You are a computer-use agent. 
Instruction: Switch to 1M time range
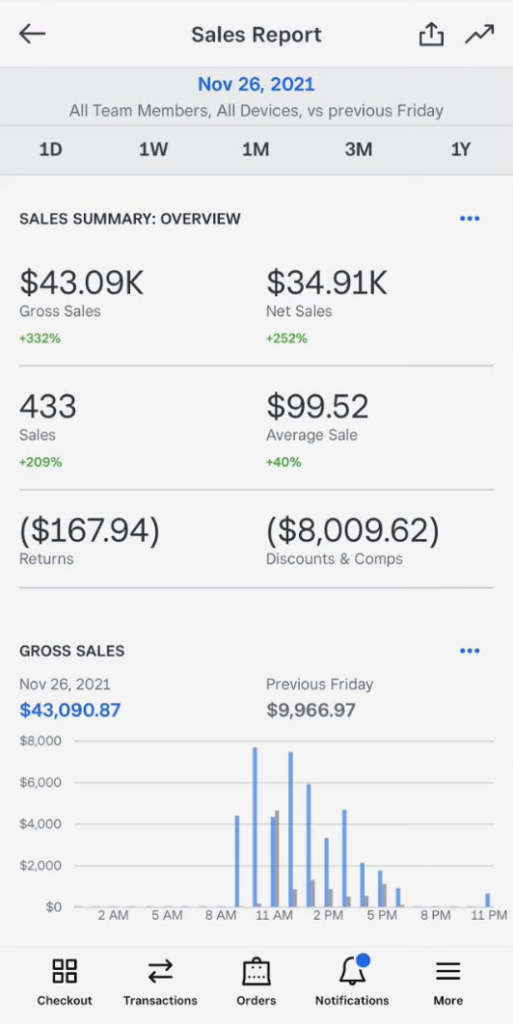pyautogui.click(x=256, y=150)
